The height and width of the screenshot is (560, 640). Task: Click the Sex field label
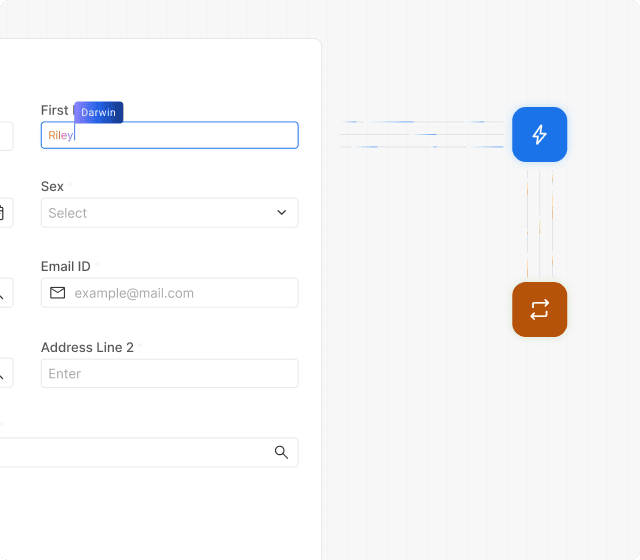click(52, 186)
